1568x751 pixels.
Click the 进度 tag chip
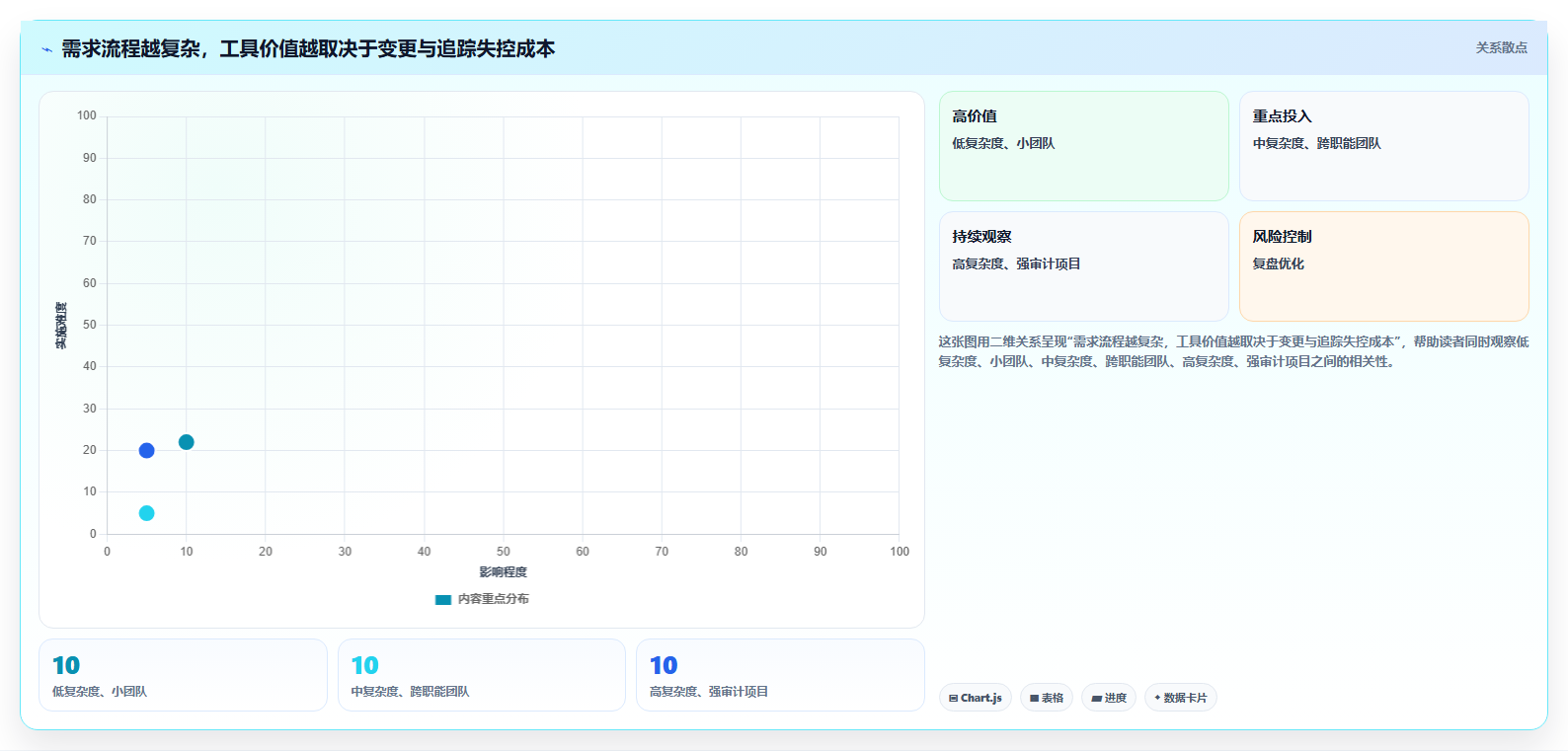click(1109, 698)
